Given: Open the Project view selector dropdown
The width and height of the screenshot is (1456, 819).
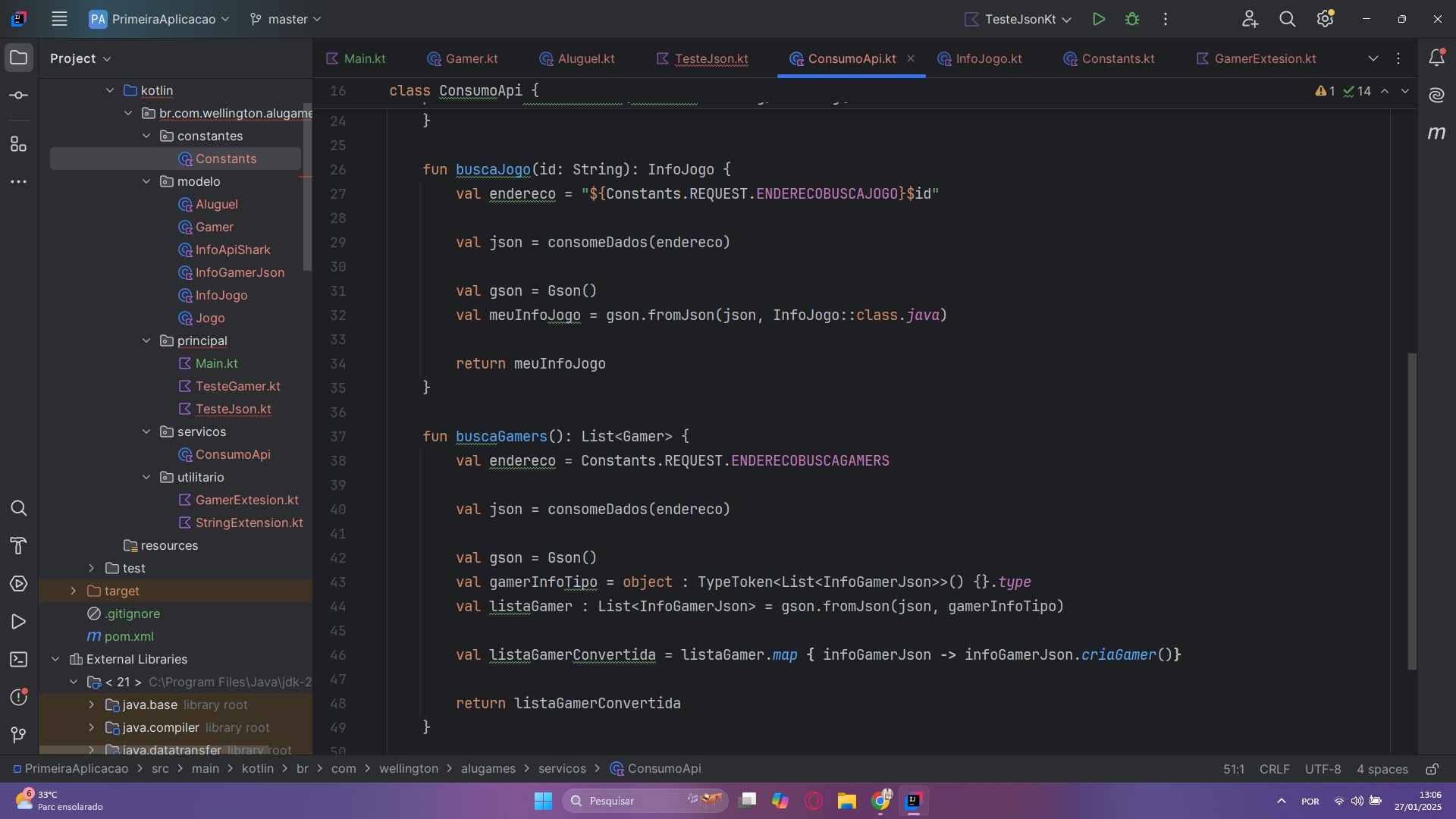Looking at the screenshot, I should [x=80, y=58].
